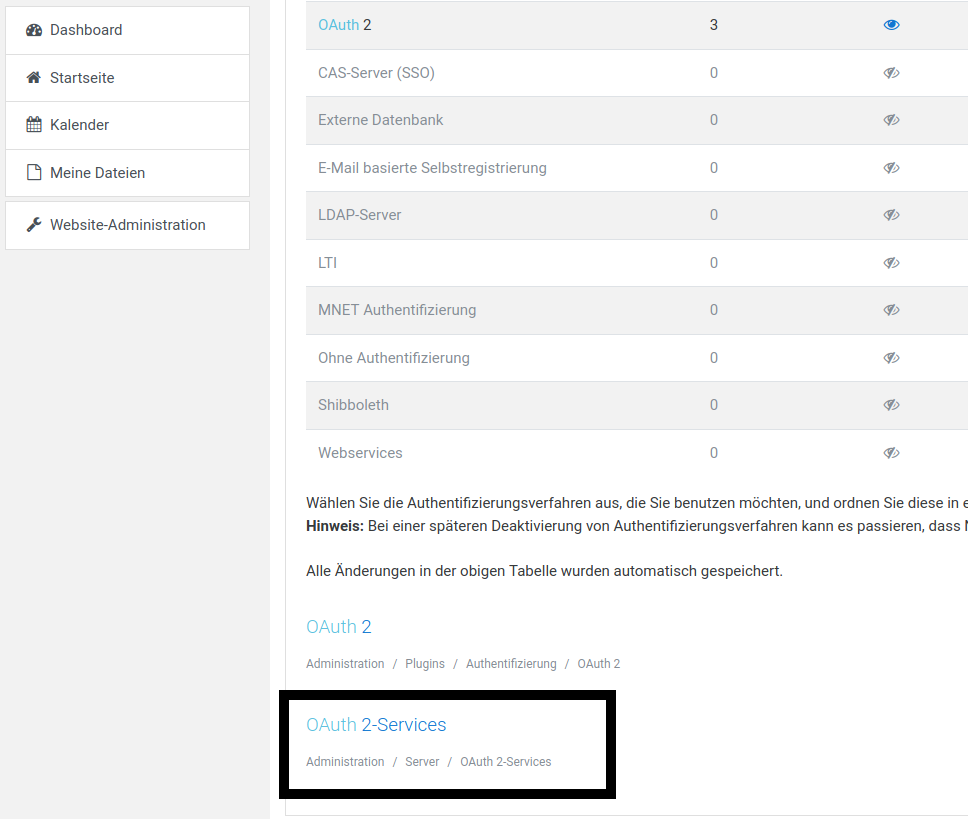Click the Dashboard gauge icon
This screenshot has width=968, height=819.
[34, 30]
